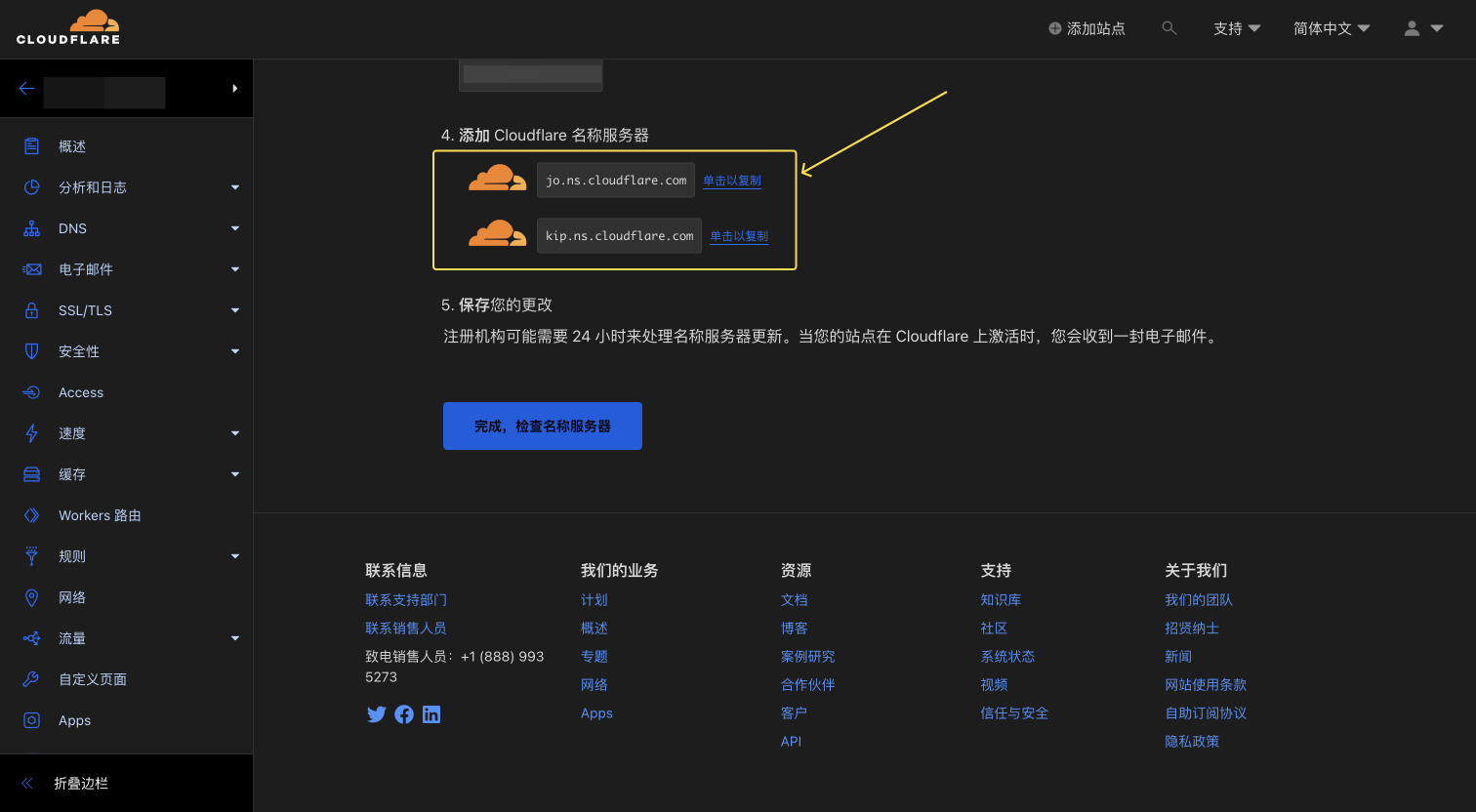The width and height of the screenshot is (1476, 812).
Task: Open Apps in the sidebar
Action: [x=74, y=720]
